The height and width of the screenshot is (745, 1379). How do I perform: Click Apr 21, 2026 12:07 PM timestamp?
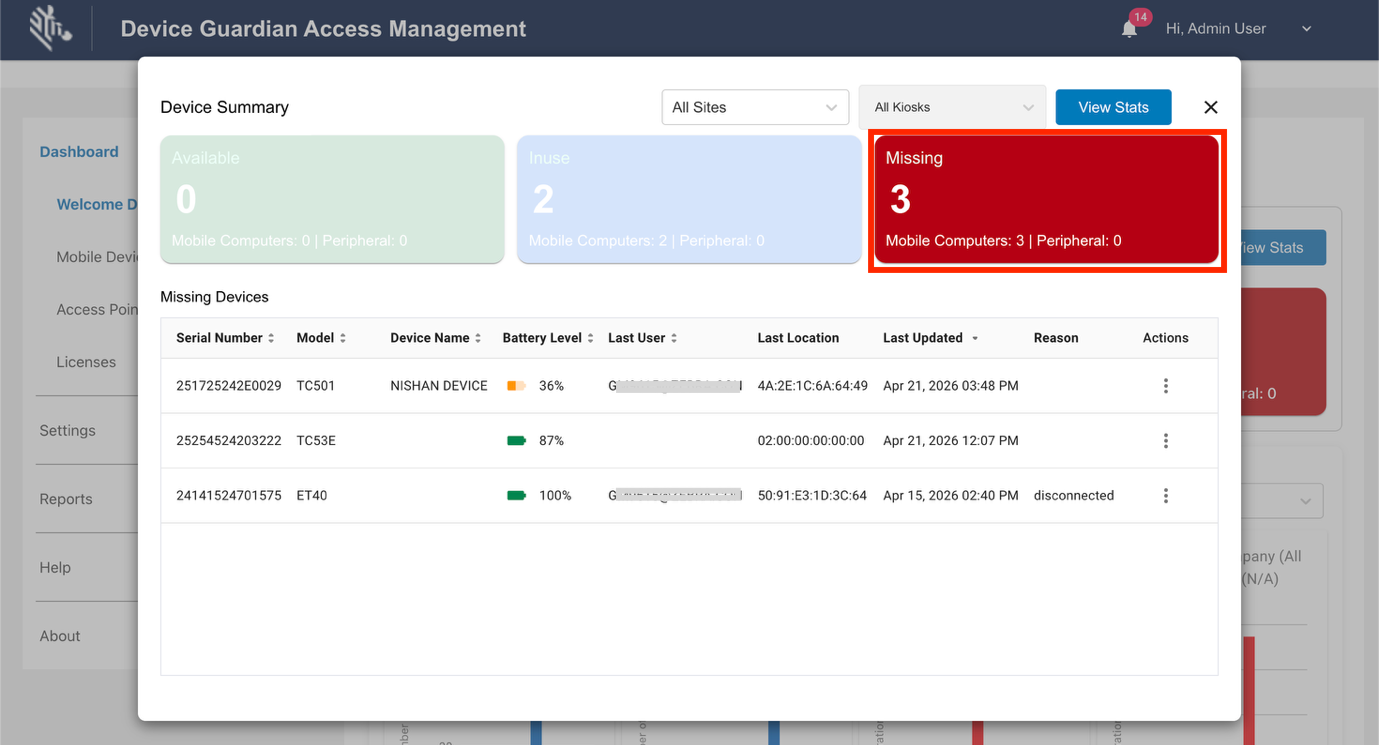(x=951, y=441)
